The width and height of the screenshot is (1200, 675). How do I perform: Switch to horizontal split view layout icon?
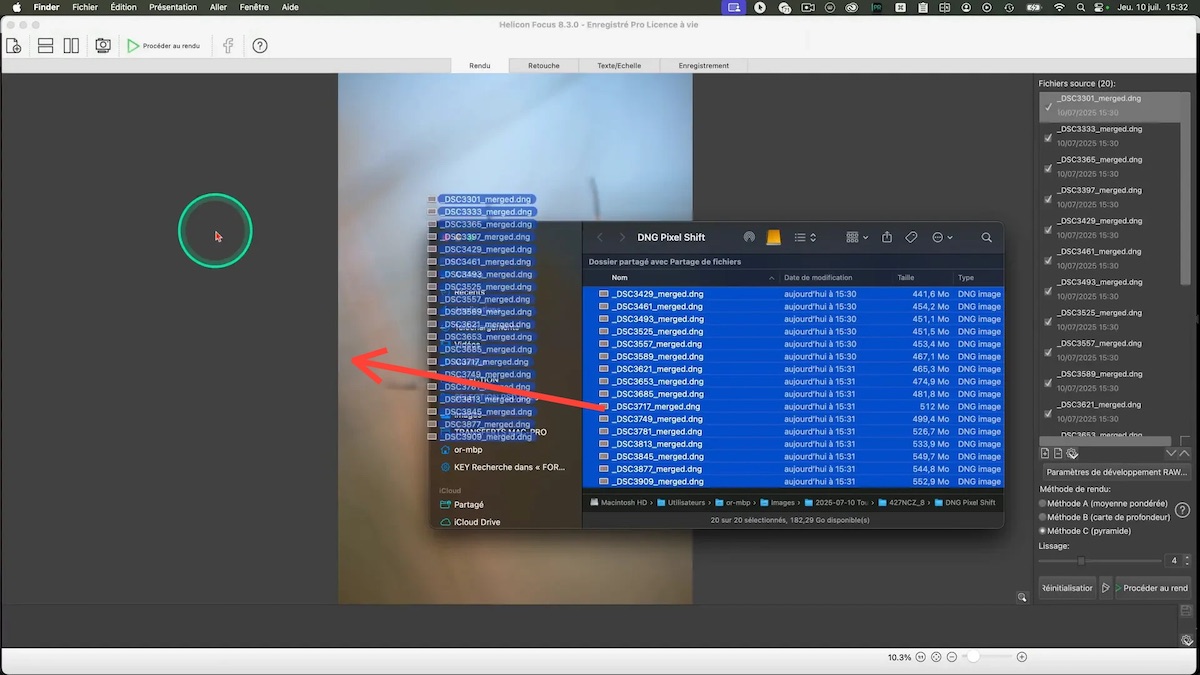(x=45, y=46)
